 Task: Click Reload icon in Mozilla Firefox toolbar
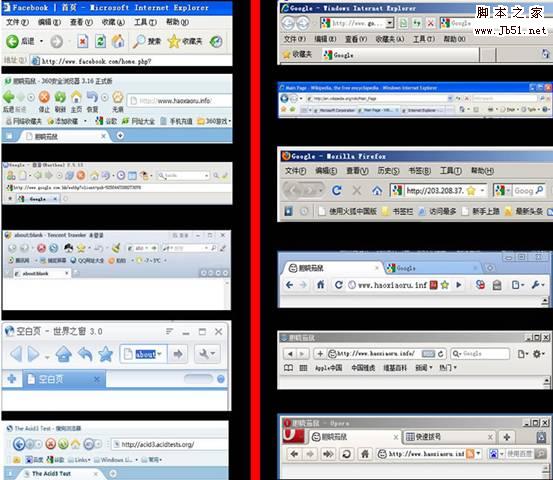click(337, 191)
